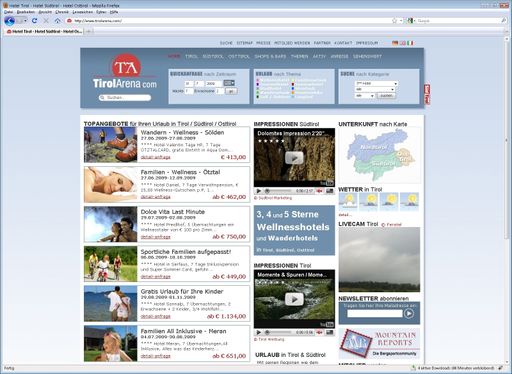
Task: Open a new tab with the plus button
Action: pos(88,31)
